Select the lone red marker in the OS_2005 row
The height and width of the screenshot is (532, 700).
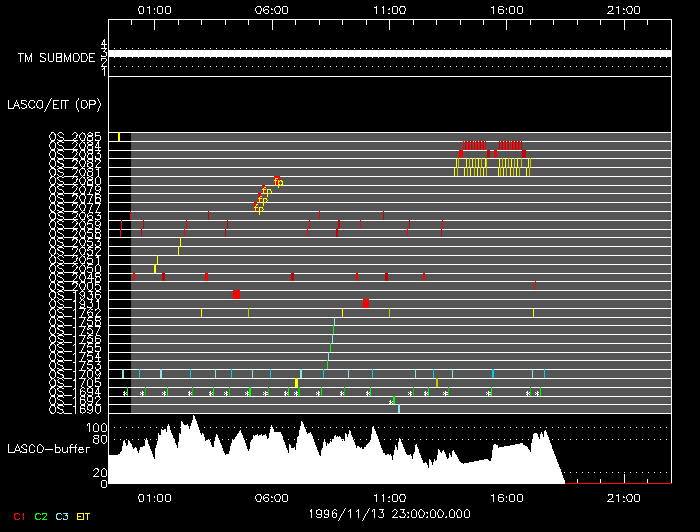535,285
